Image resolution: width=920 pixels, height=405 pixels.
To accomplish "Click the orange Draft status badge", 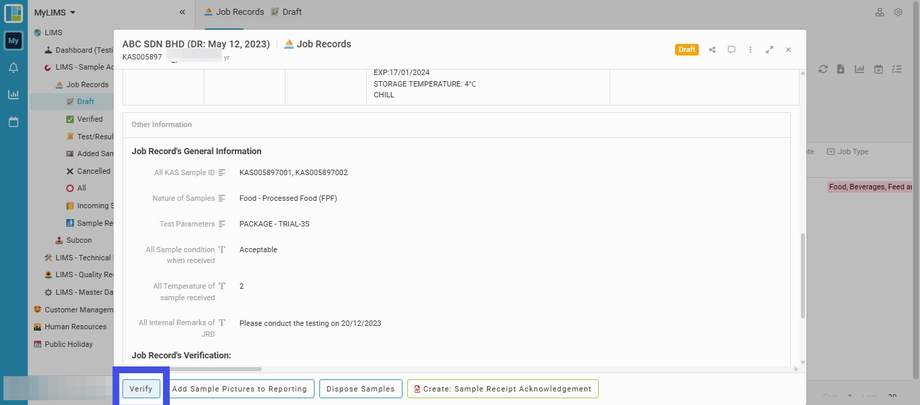I will pyautogui.click(x=687, y=50).
